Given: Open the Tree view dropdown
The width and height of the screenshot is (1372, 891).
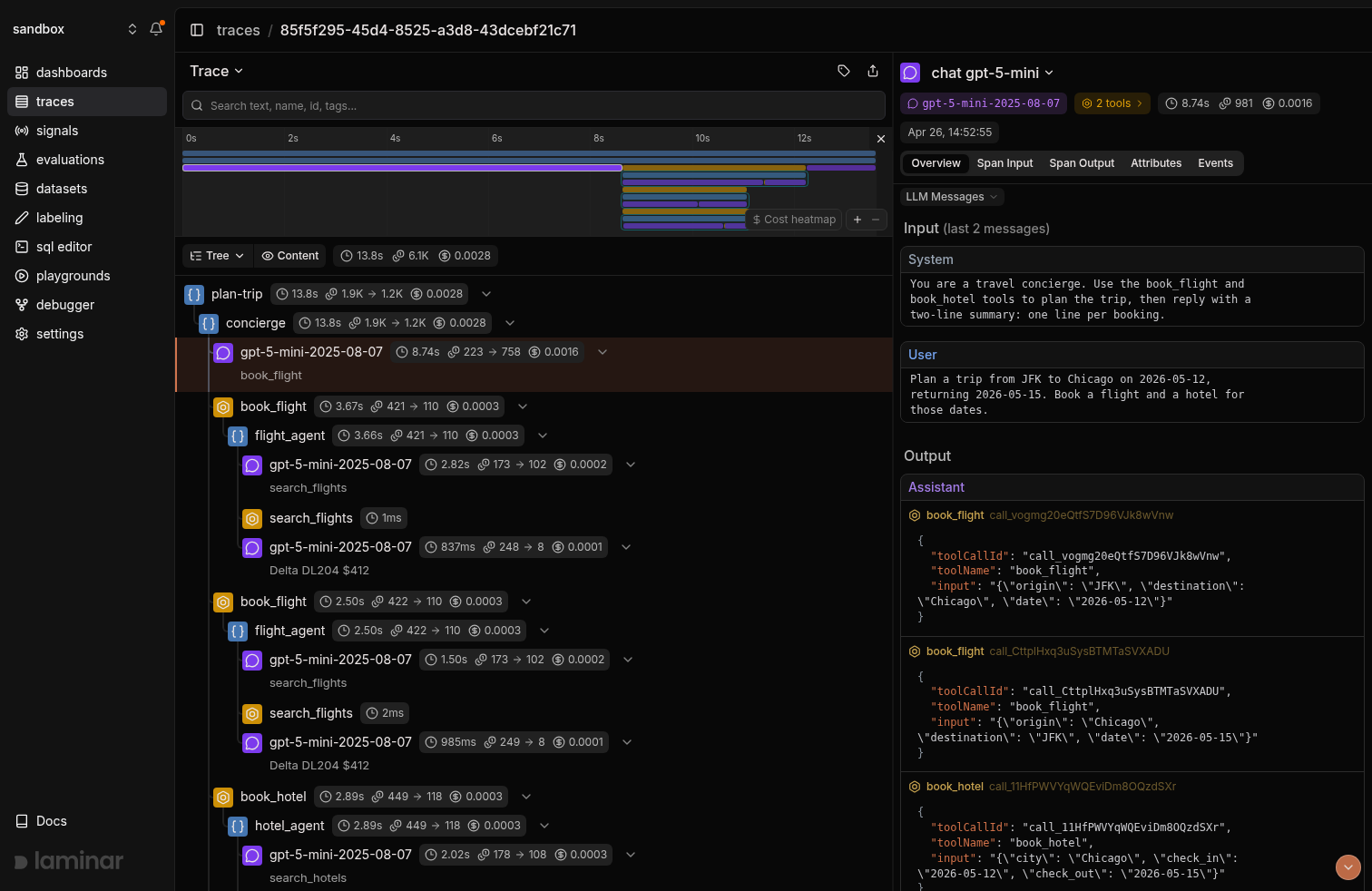Looking at the screenshot, I should click(218, 256).
